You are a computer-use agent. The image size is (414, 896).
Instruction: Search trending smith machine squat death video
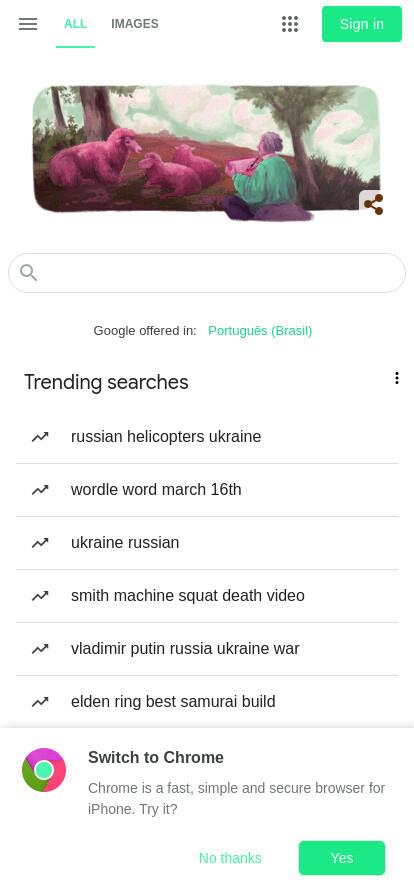point(207,596)
